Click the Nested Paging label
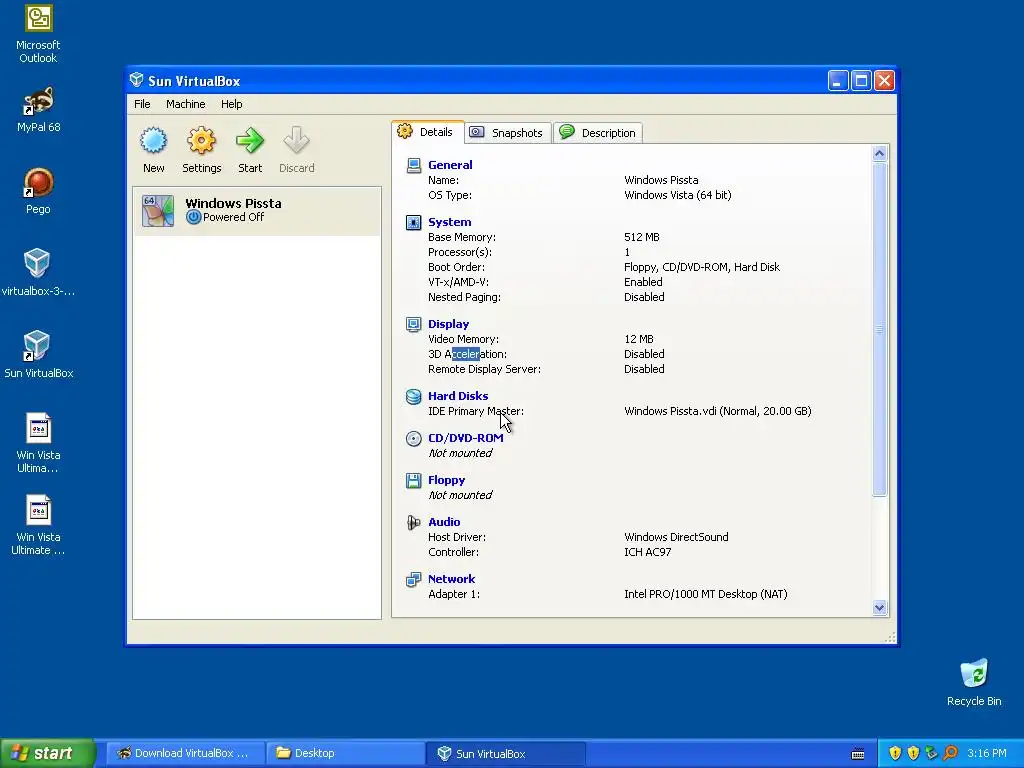This screenshot has height=768, width=1024. tap(464, 296)
